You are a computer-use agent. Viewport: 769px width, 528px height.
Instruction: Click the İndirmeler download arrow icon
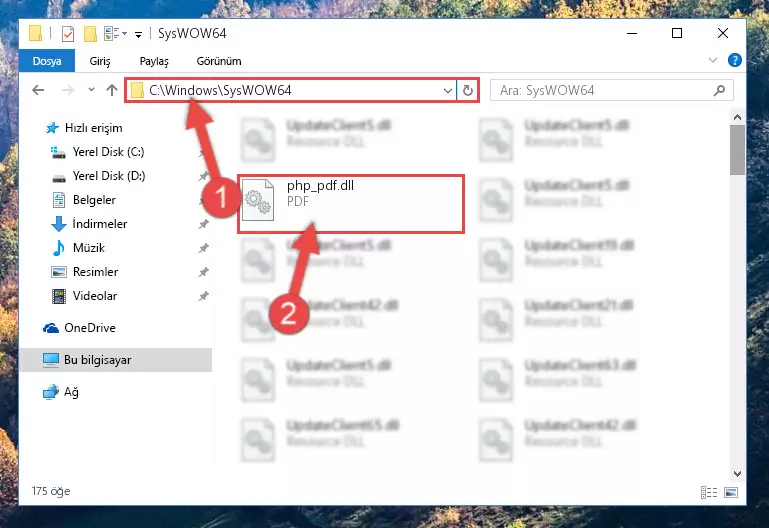pos(59,224)
